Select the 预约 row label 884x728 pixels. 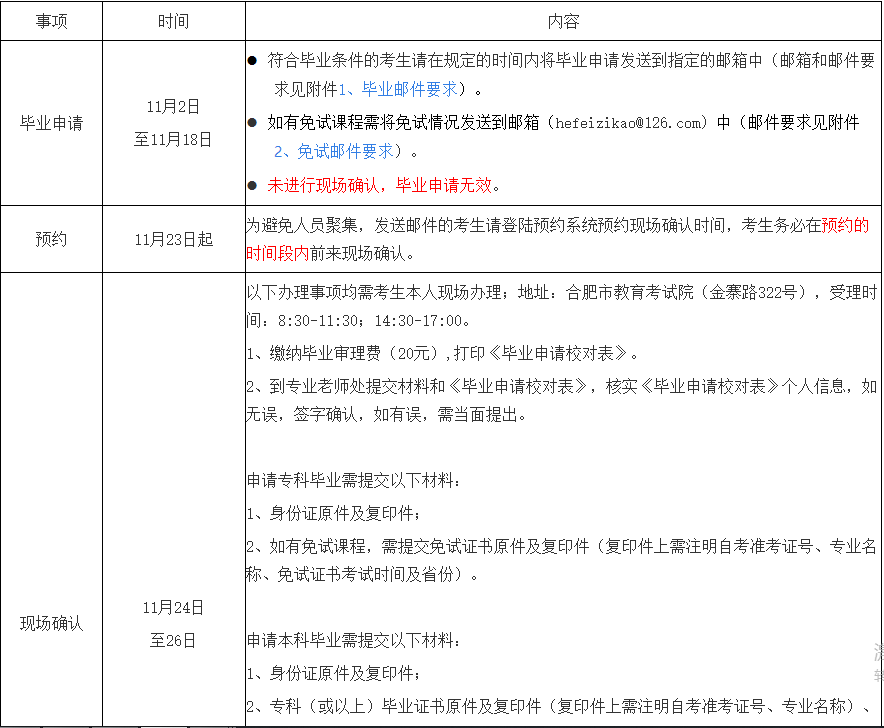coord(51,239)
